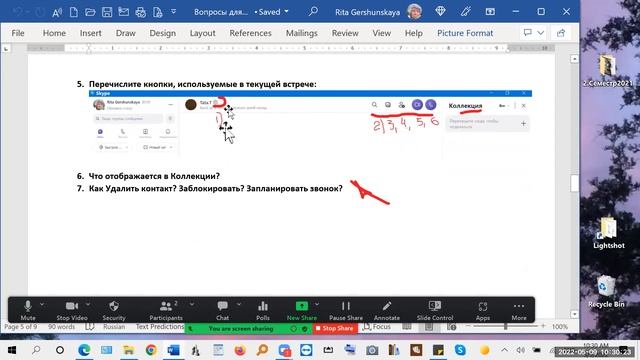Screen dimensions: 640x360
Task: Open Zoom Chat
Action: coord(222,310)
